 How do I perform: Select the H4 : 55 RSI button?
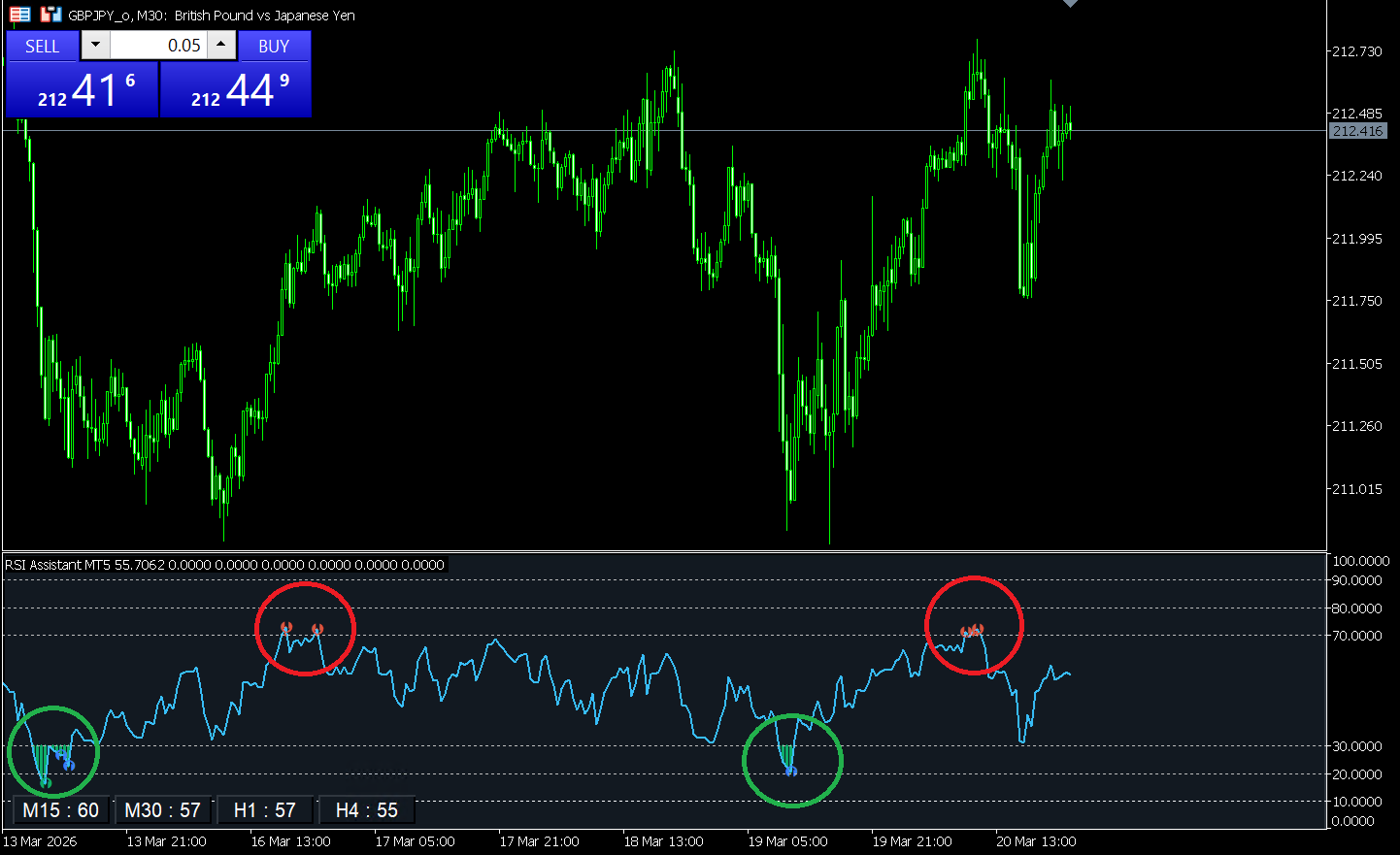367,810
